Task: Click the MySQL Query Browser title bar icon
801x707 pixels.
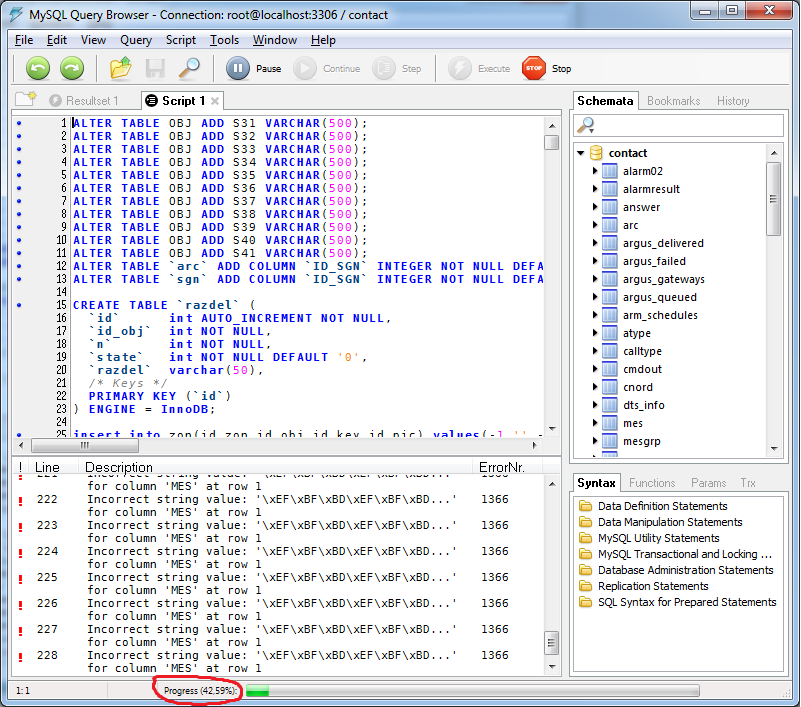Action: pos(16,14)
